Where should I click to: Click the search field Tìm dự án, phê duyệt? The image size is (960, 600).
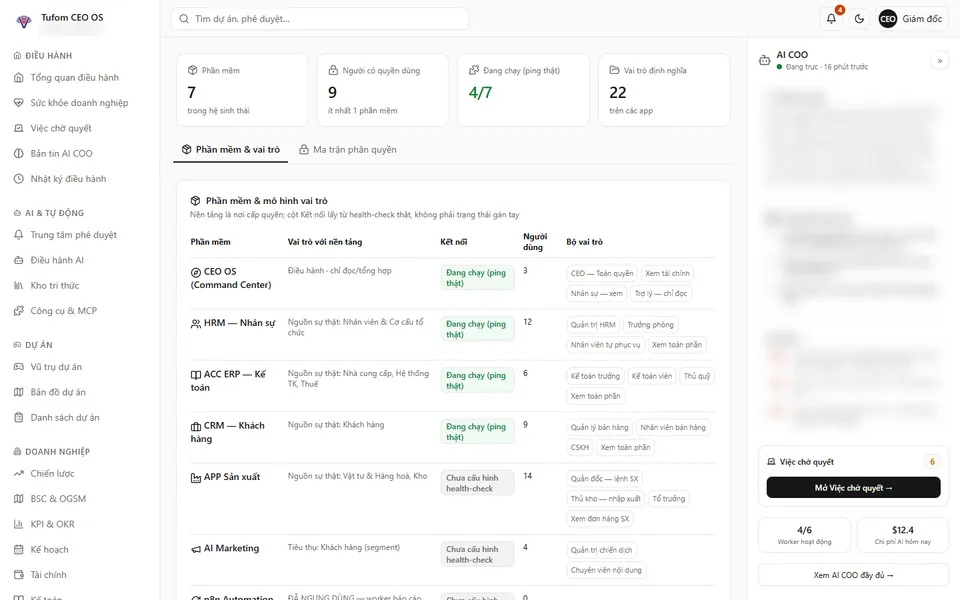[x=320, y=18]
